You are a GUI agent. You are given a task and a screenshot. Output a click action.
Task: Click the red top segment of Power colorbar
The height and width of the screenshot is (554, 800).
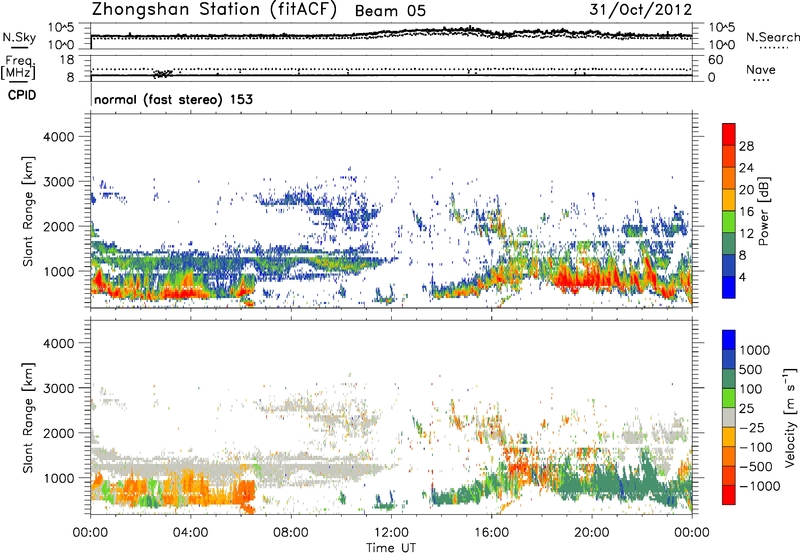point(729,134)
